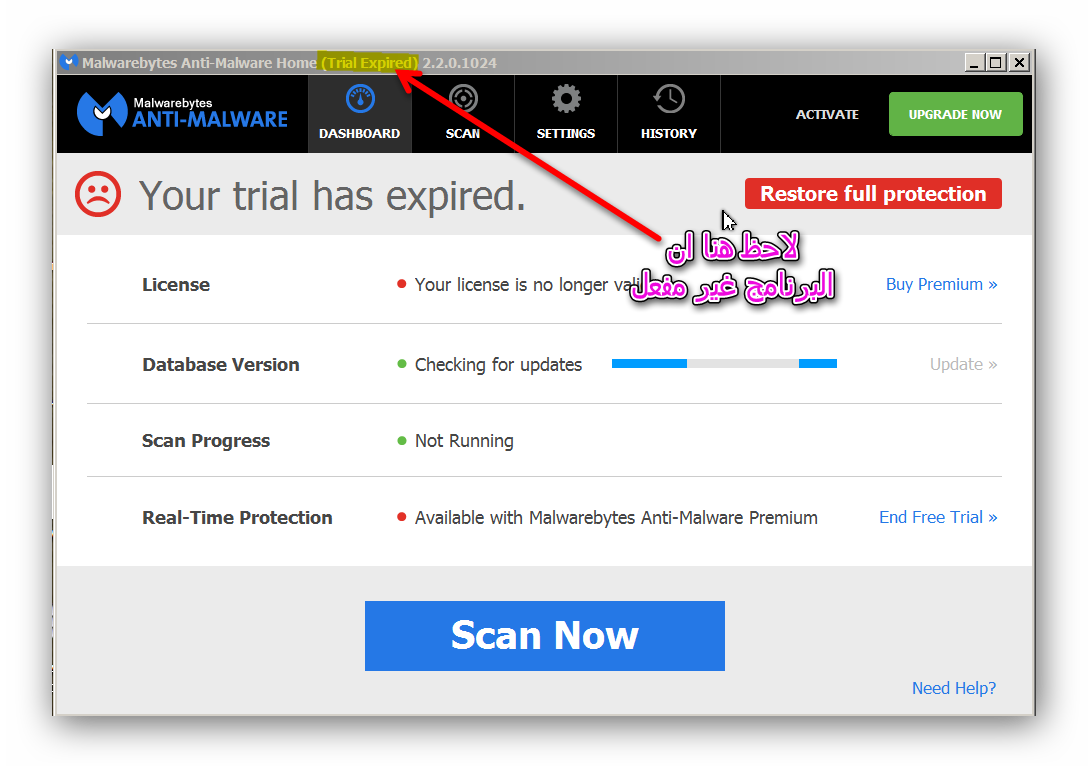Click the title bar Malwarebytes app icon
Viewport: 1088px width, 766px height.
[68, 62]
